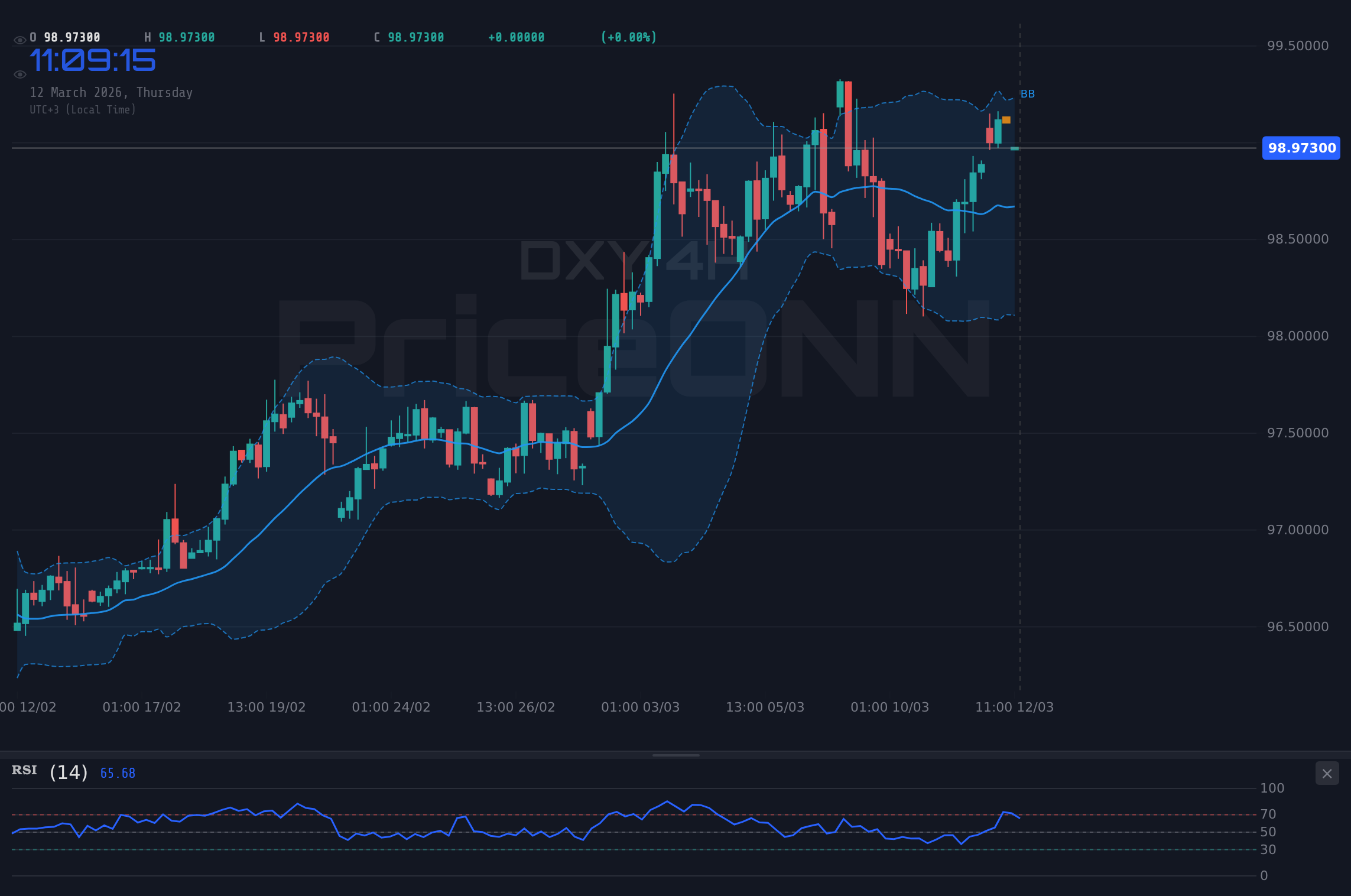Viewport: 1351px width, 896px height.
Task: Click the RSI scale label 70
Action: pyautogui.click(x=1268, y=814)
